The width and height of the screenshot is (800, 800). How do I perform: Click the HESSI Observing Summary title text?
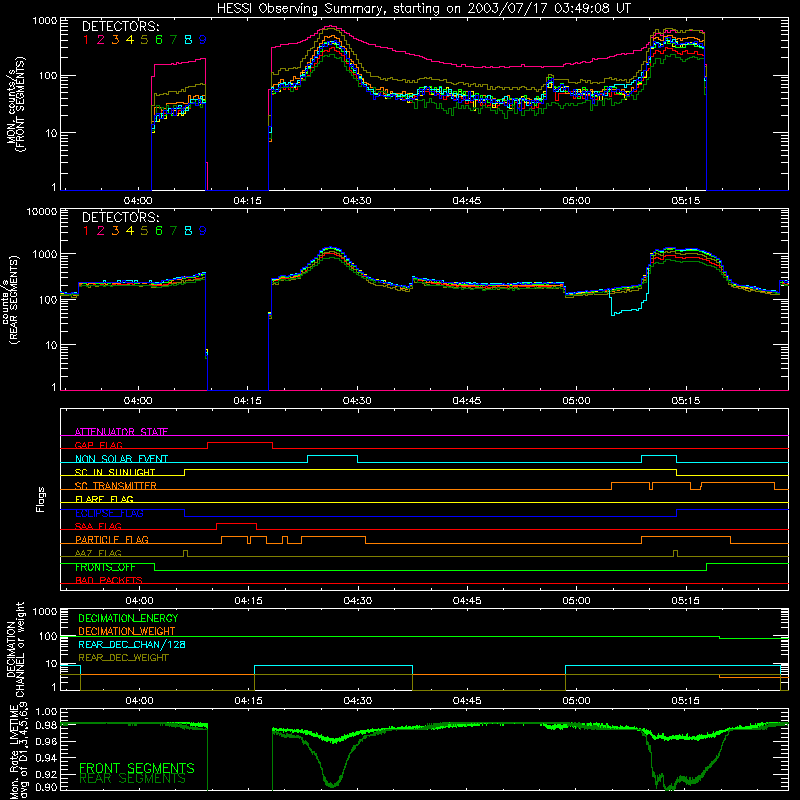(424, 9)
